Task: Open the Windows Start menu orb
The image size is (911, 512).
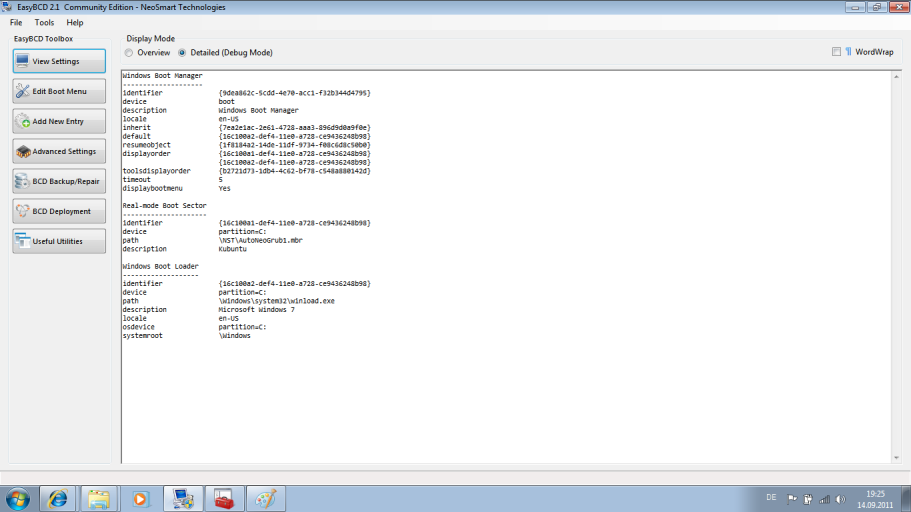Action: click(x=18, y=499)
